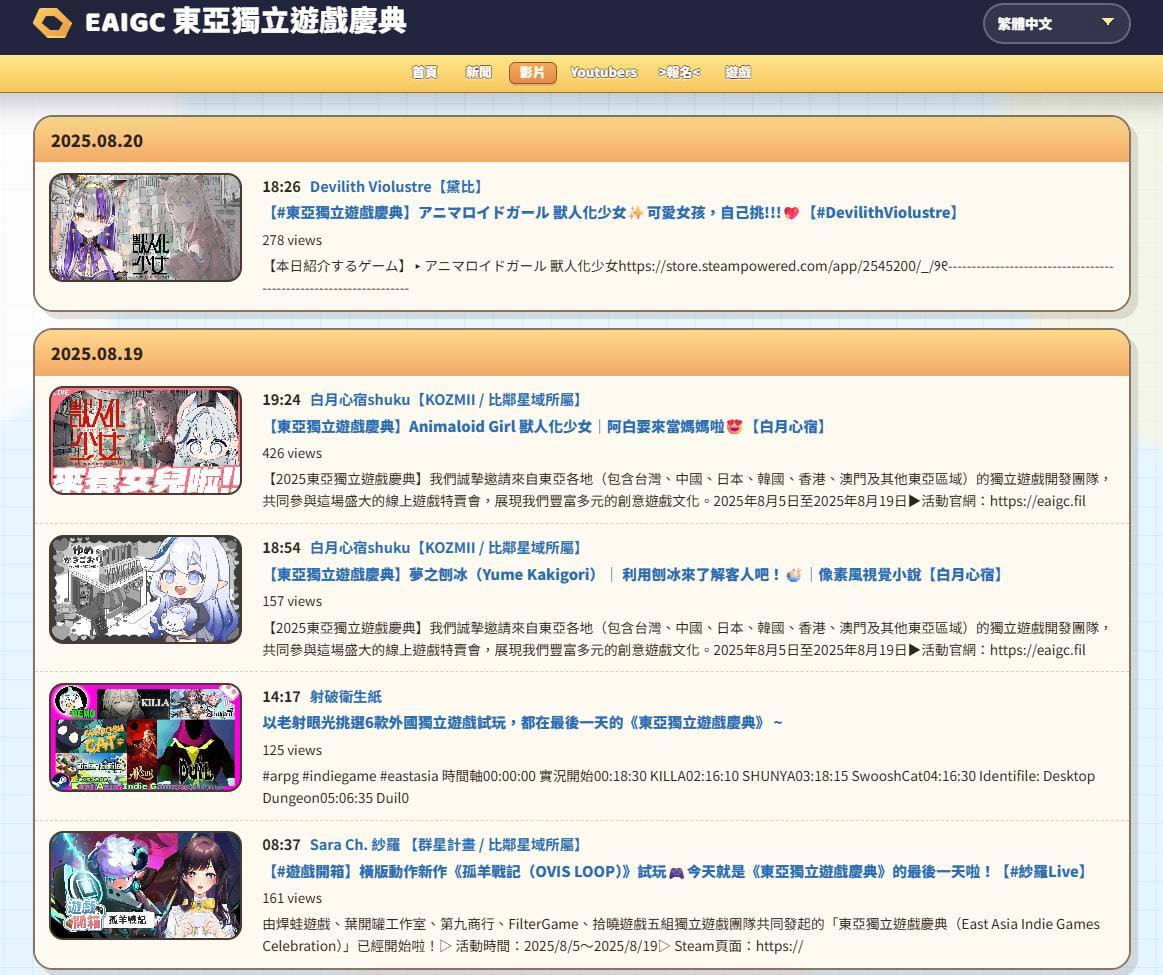Open the 射破衛生紙 six-game collage thumbnail

(x=145, y=737)
